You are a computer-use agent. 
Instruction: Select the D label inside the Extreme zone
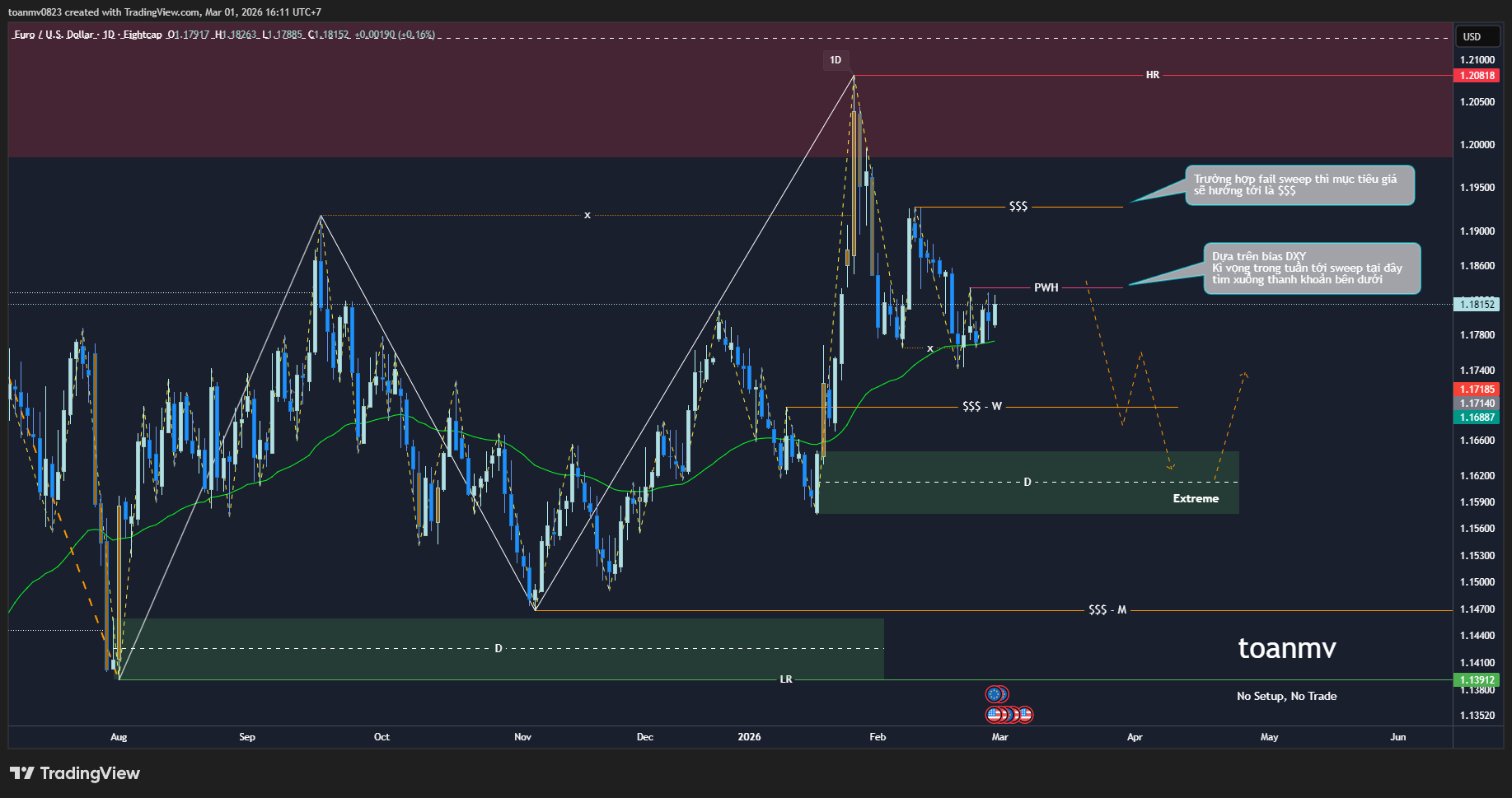coord(1028,482)
